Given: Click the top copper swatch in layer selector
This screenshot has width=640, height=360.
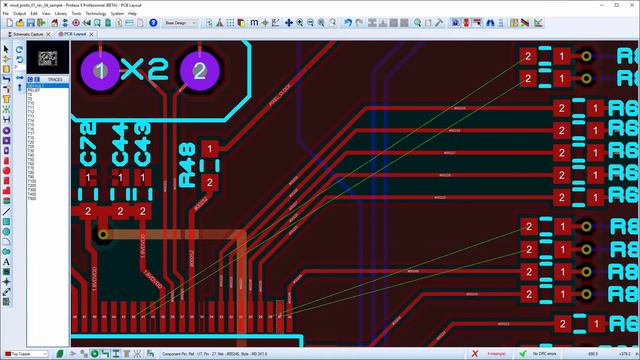Looking at the screenshot, I should coord(8,354).
